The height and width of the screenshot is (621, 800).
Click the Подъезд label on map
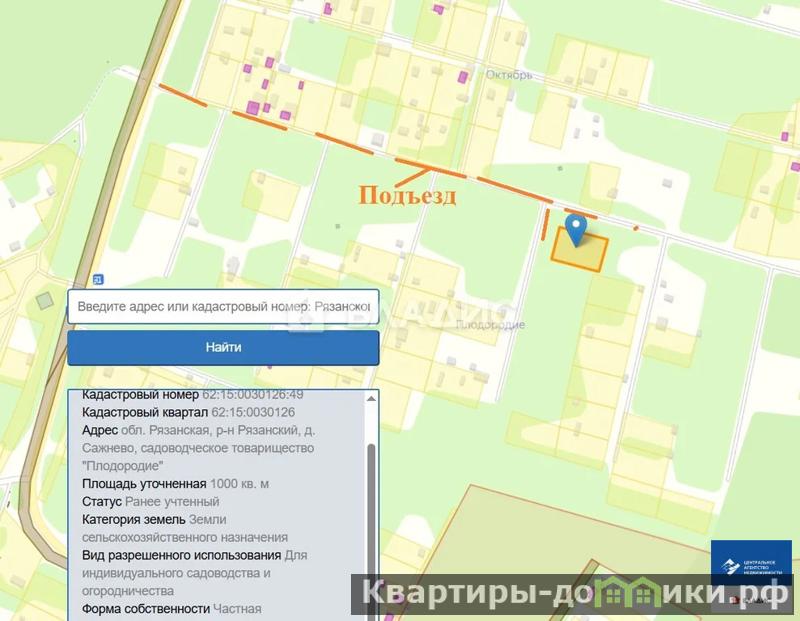click(x=407, y=196)
